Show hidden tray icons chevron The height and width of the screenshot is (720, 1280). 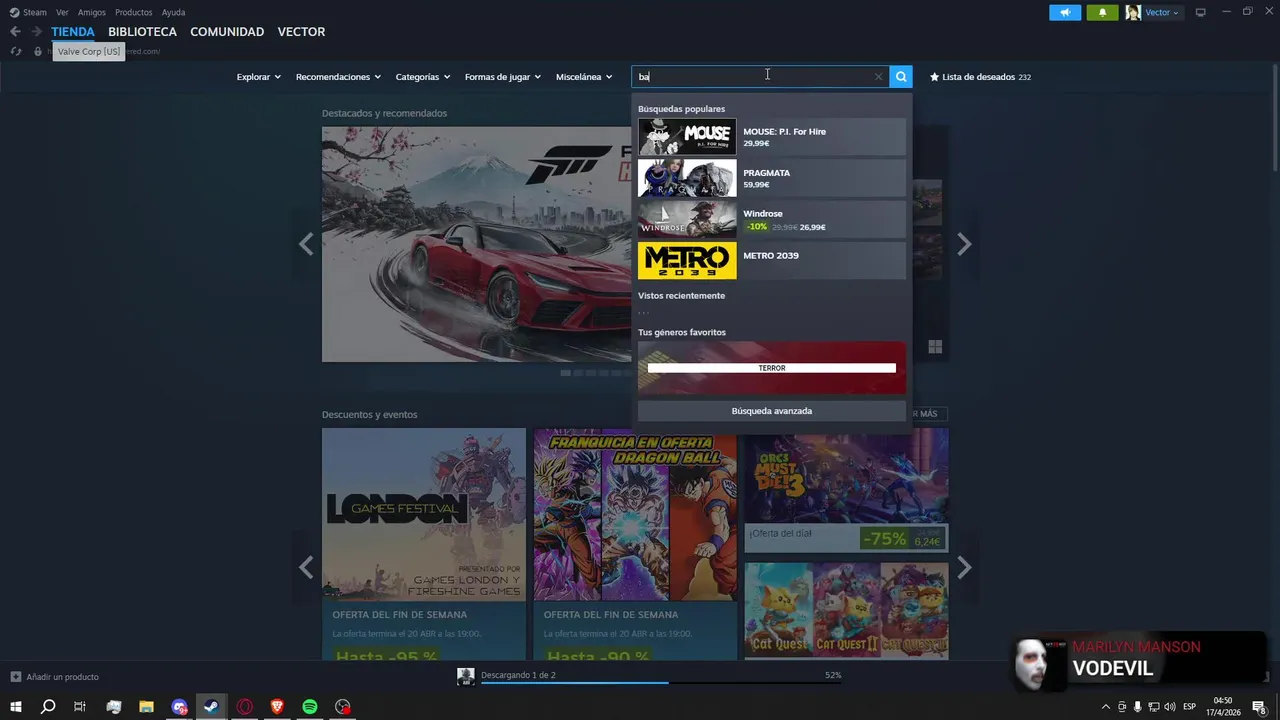pos(1105,707)
